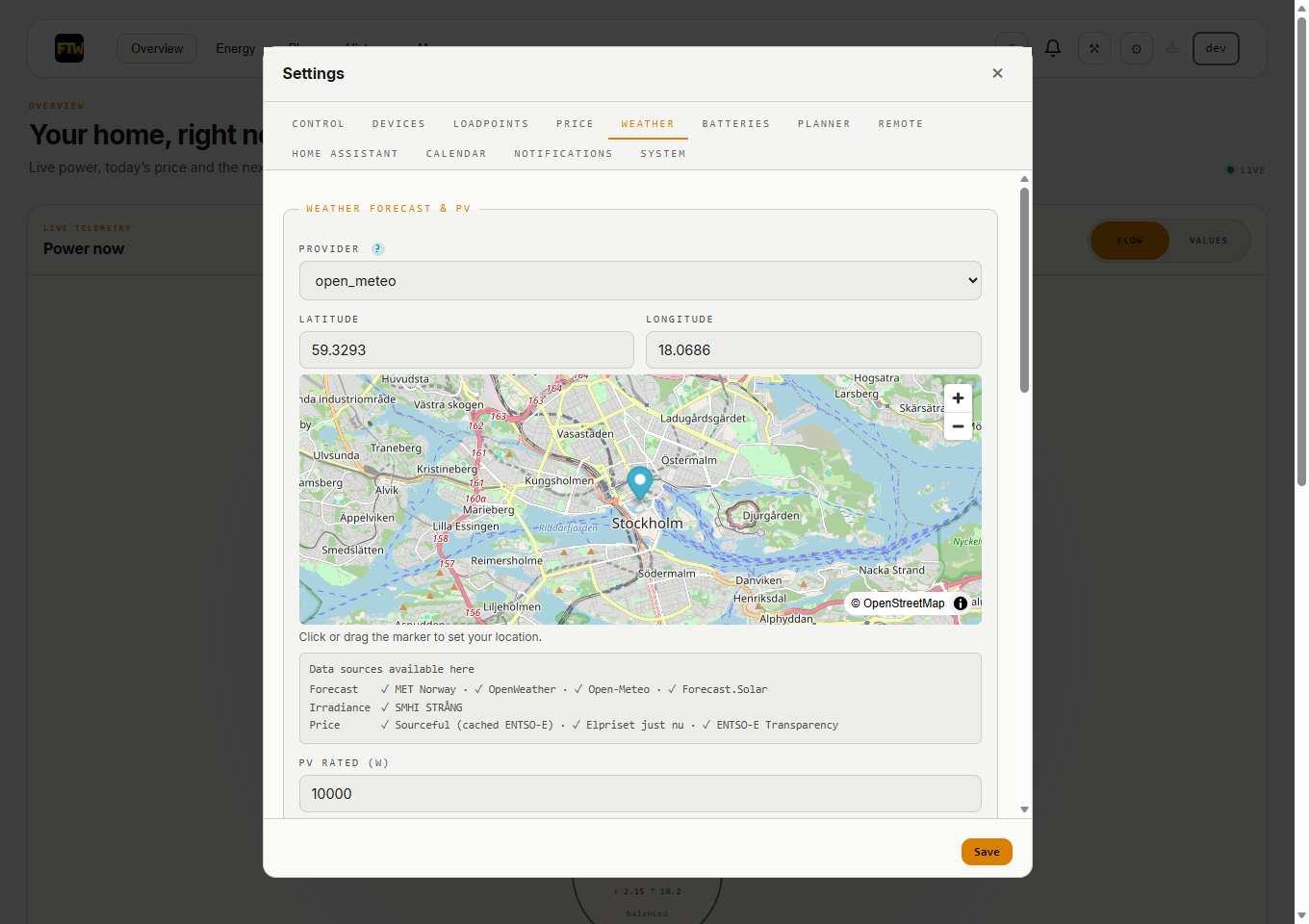Click the Sourceful (cached ENTSO-E) source text
This screenshot has width=1309, height=924.
475,726
